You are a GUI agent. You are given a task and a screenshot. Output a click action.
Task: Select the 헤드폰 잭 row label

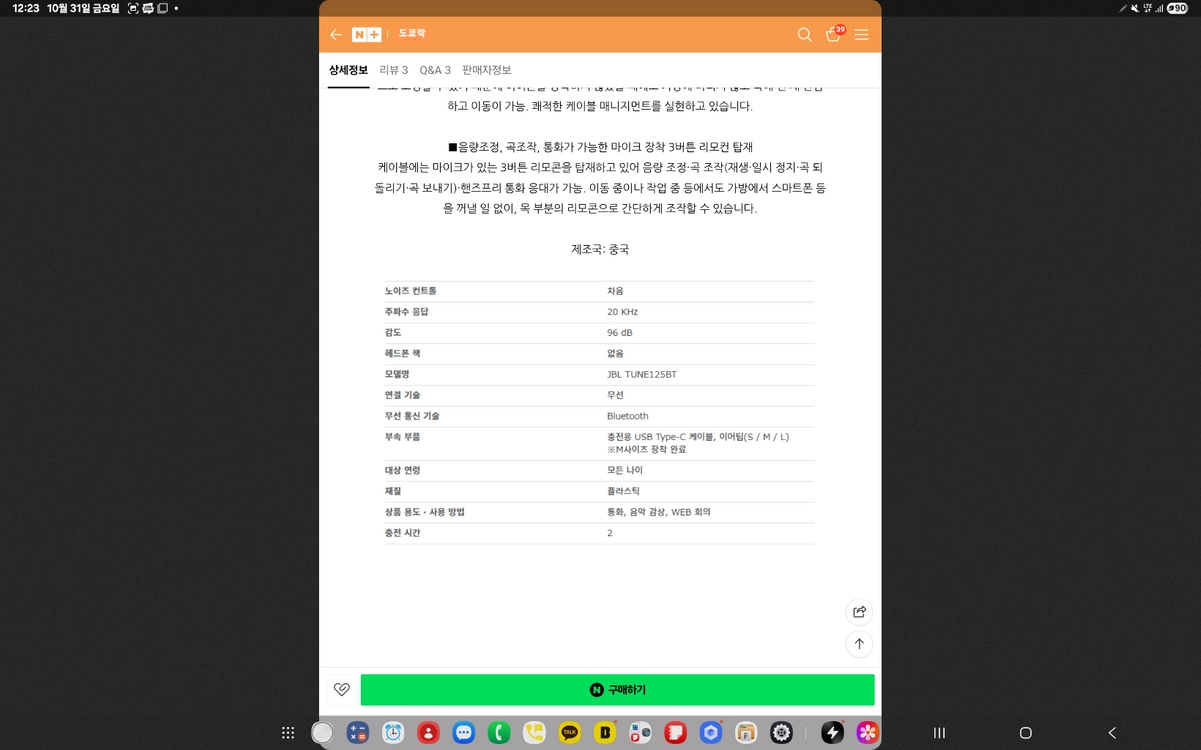(x=403, y=353)
